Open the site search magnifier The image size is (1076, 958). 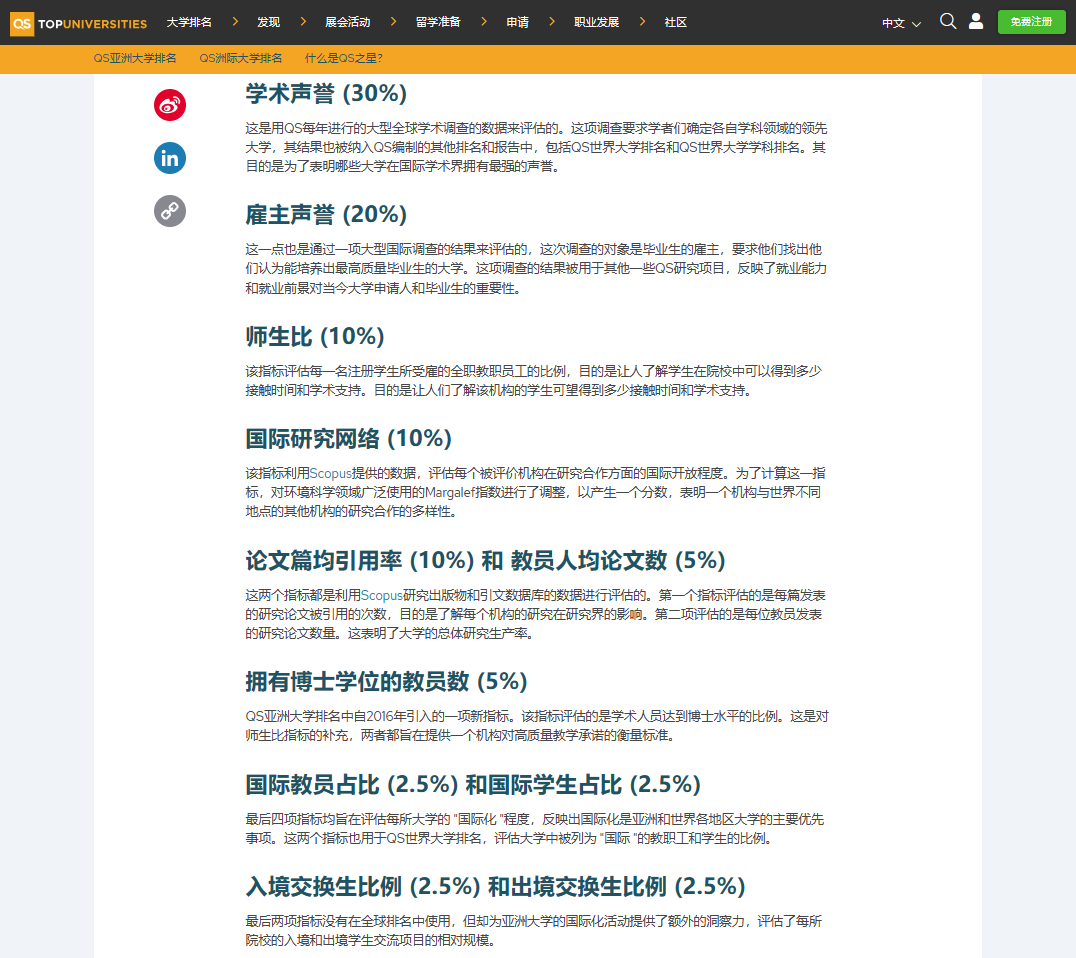948,21
